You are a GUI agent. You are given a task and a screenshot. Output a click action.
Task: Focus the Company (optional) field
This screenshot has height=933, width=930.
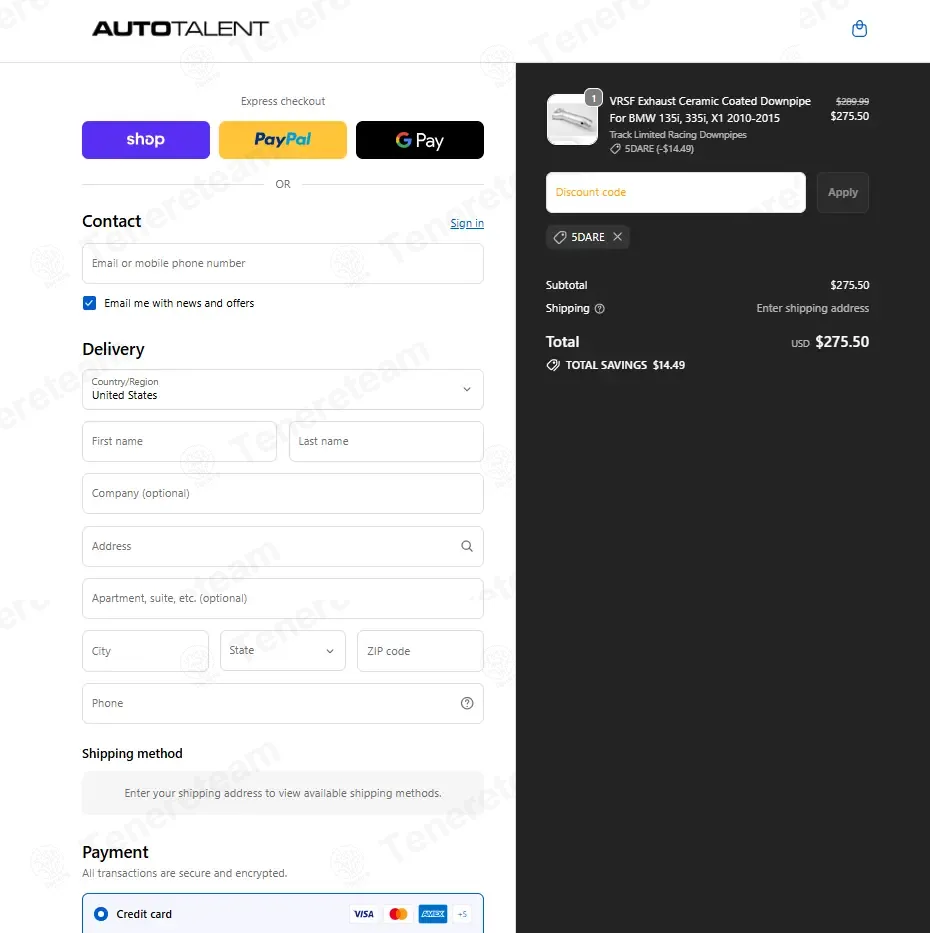[283, 493]
